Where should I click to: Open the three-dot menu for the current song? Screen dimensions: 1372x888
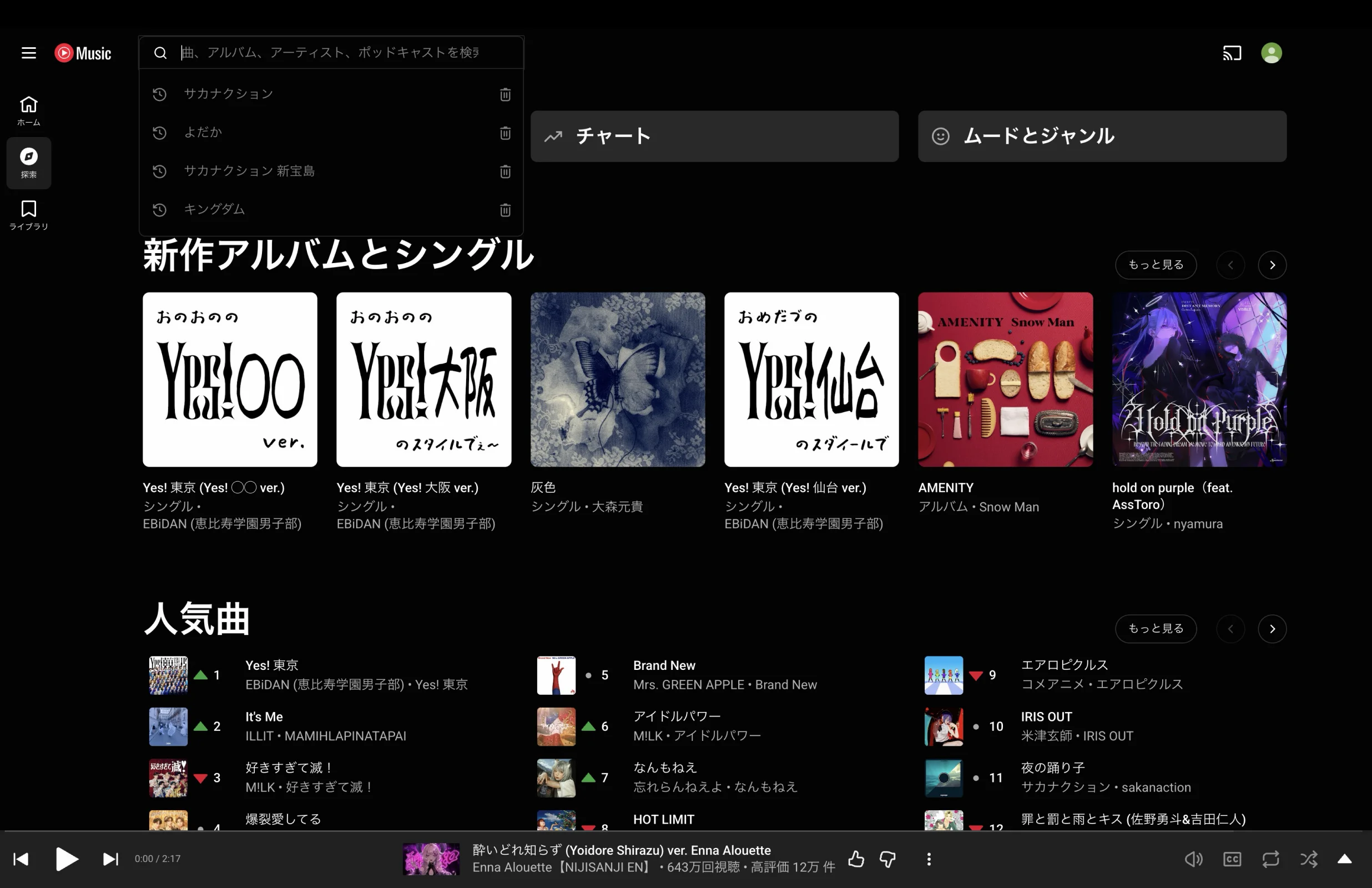click(x=928, y=859)
